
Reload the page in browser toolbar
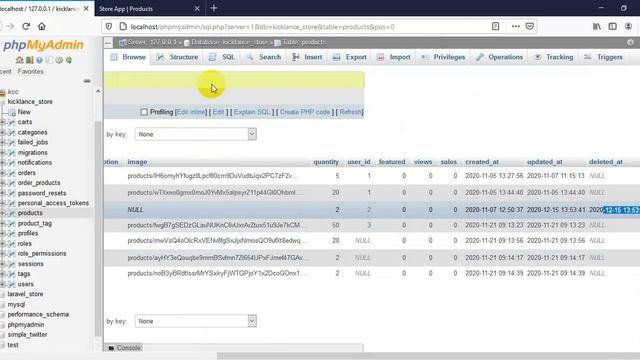click(26, 27)
